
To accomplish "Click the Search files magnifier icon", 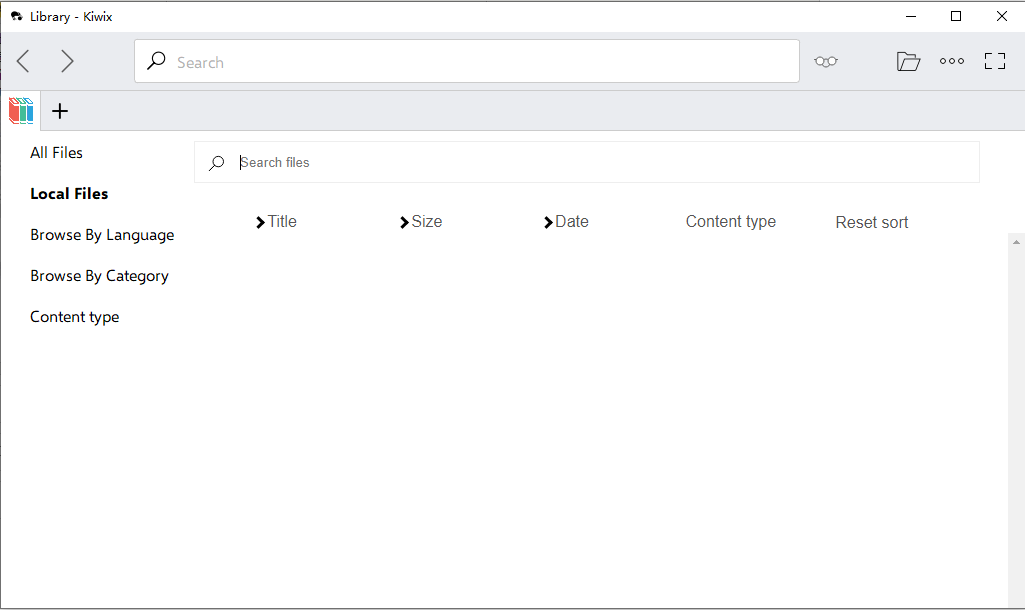I will 216,163.
